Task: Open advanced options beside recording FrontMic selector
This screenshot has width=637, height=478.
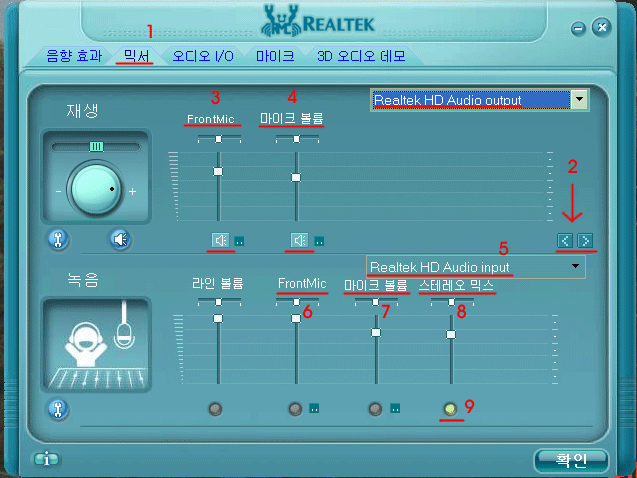Action: tap(314, 408)
